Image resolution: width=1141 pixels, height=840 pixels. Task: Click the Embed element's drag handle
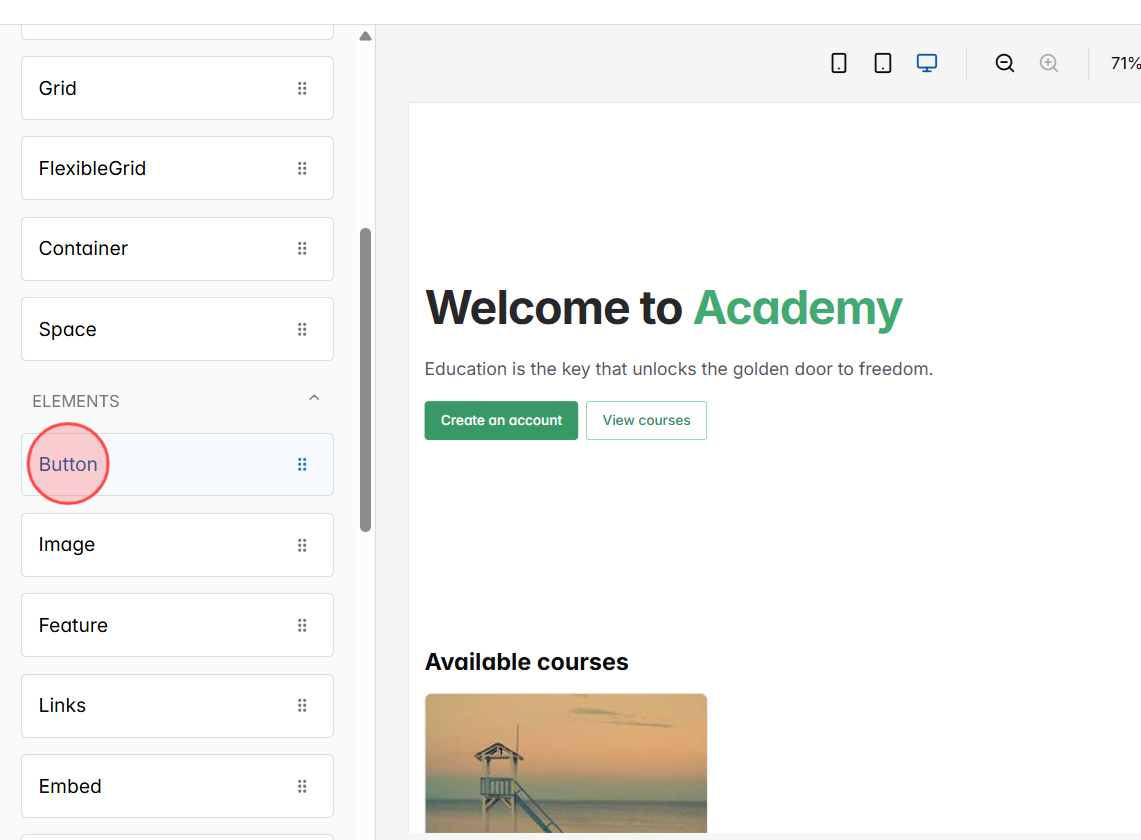pos(302,786)
